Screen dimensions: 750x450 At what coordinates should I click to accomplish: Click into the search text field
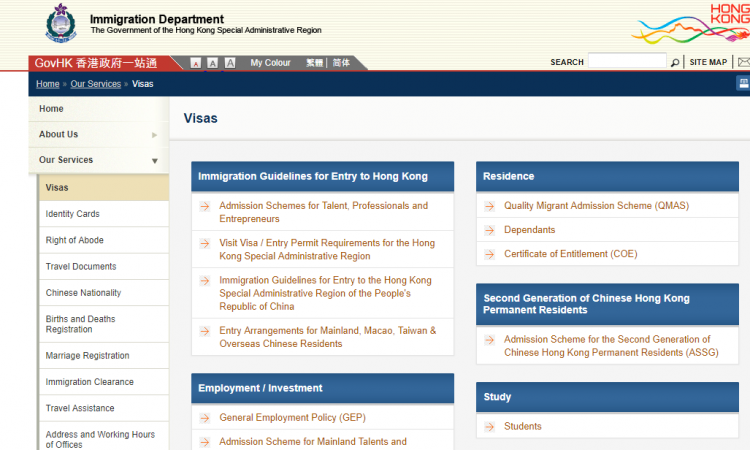626,62
